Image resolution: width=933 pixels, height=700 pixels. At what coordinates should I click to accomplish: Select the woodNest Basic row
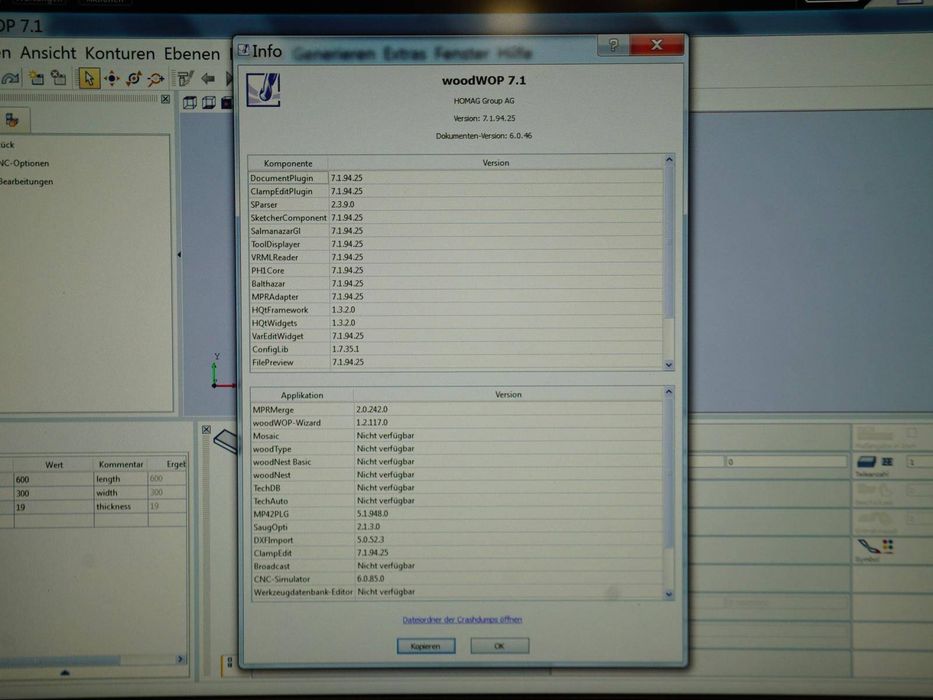pos(457,461)
